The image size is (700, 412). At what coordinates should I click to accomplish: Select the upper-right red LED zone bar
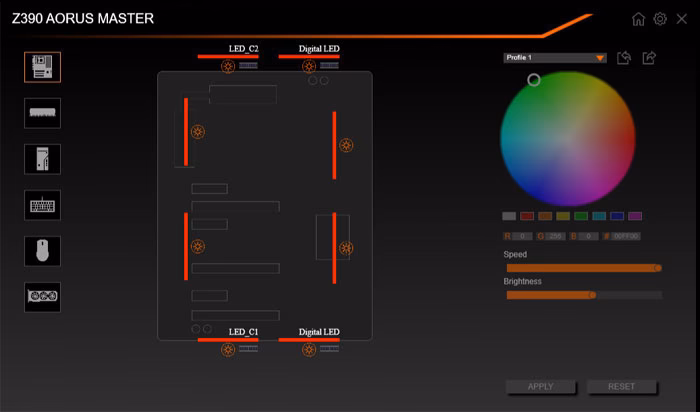tap(334, 146)
